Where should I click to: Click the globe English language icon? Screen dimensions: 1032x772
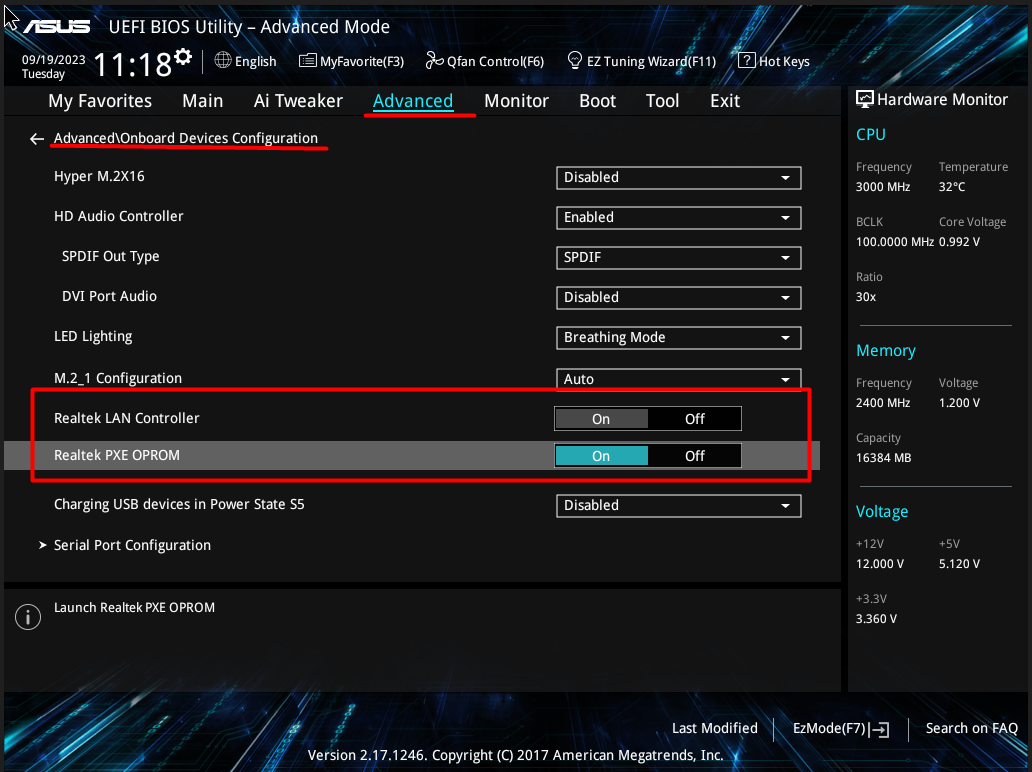223,61
